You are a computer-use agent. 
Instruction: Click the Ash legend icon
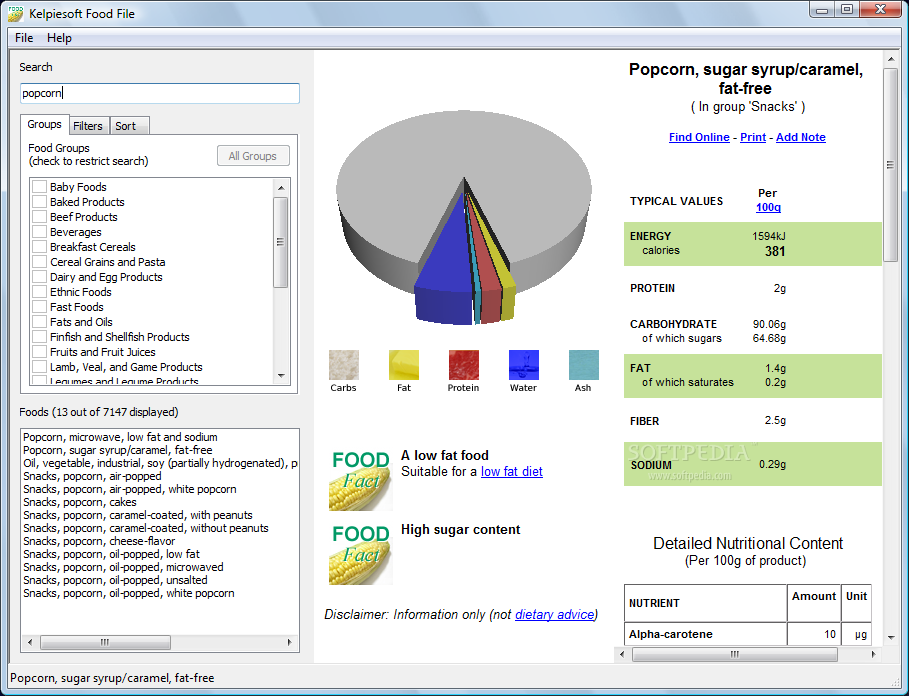point(584,365)
